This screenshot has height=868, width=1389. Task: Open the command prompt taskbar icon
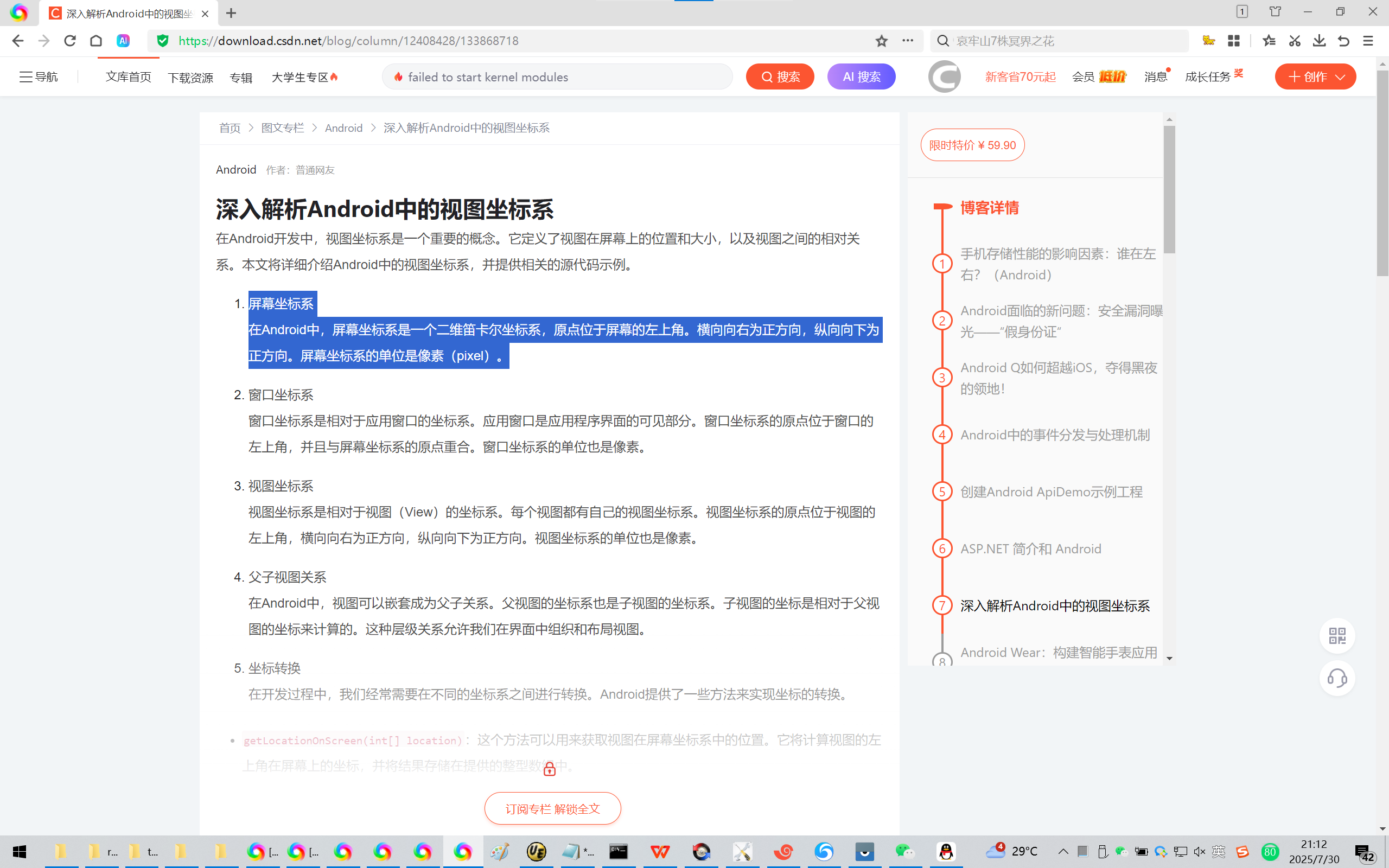click(x=619, y=851)
